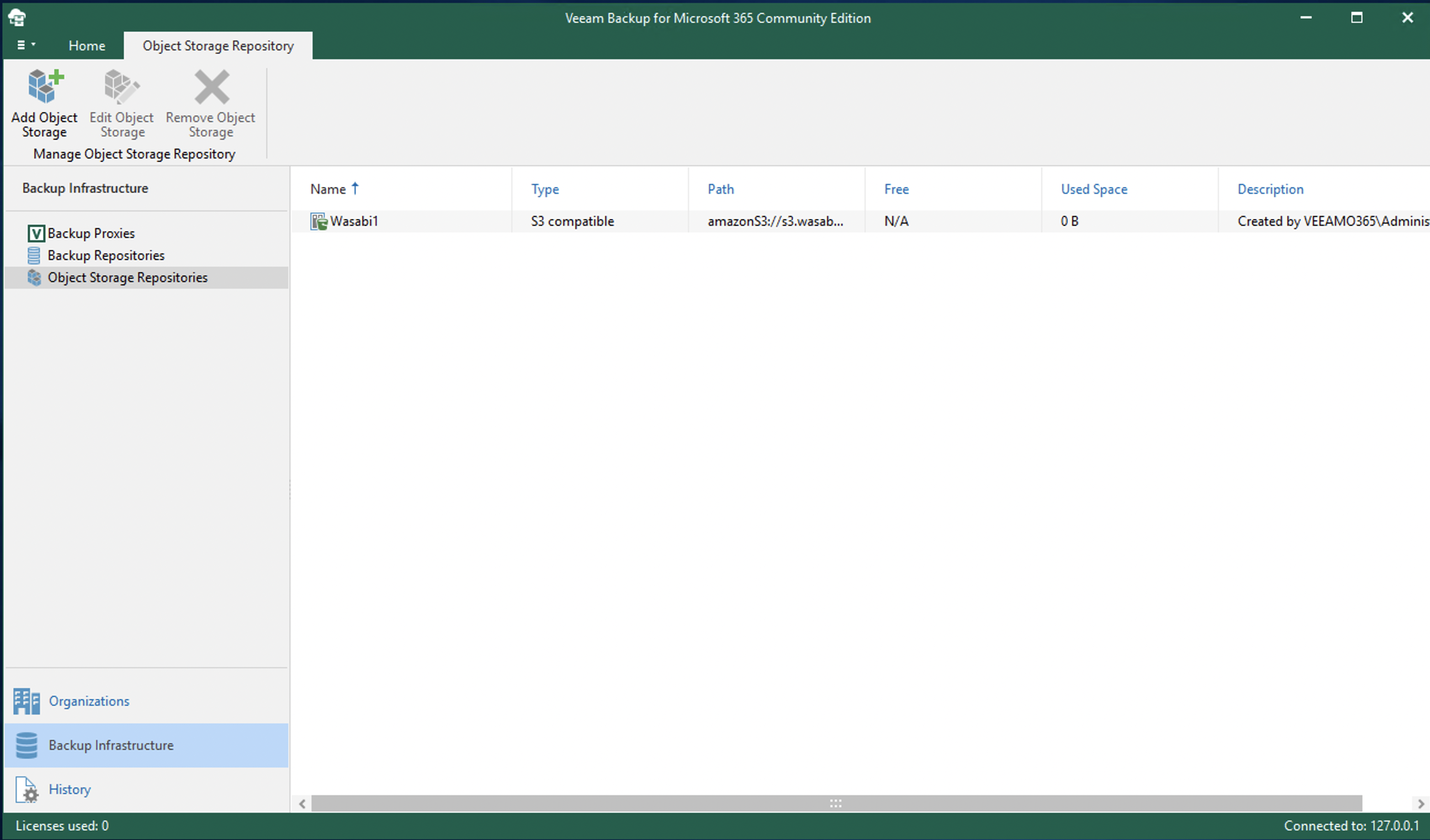Open the main menu hamburger dropdown

[x=25, y=45]
